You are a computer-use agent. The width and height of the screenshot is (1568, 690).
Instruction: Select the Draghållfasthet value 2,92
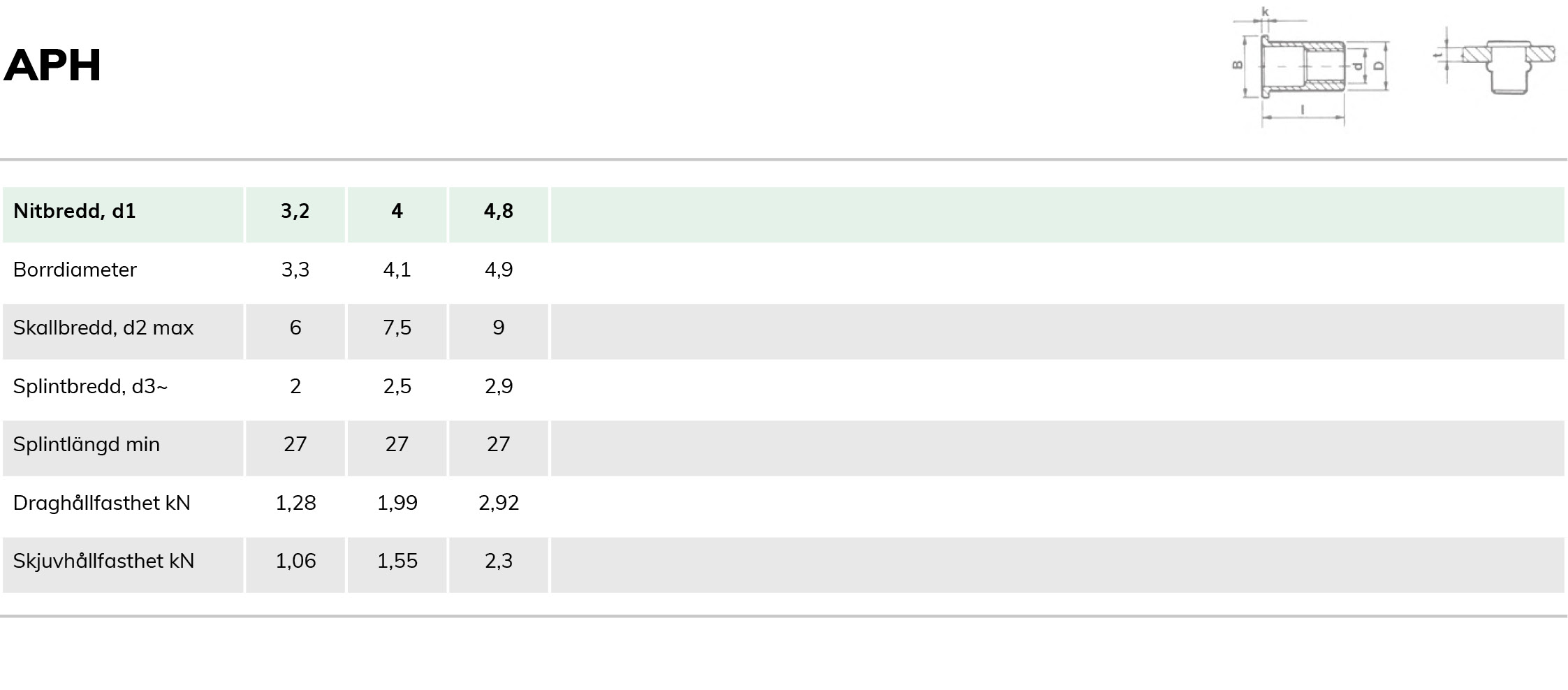499,503
